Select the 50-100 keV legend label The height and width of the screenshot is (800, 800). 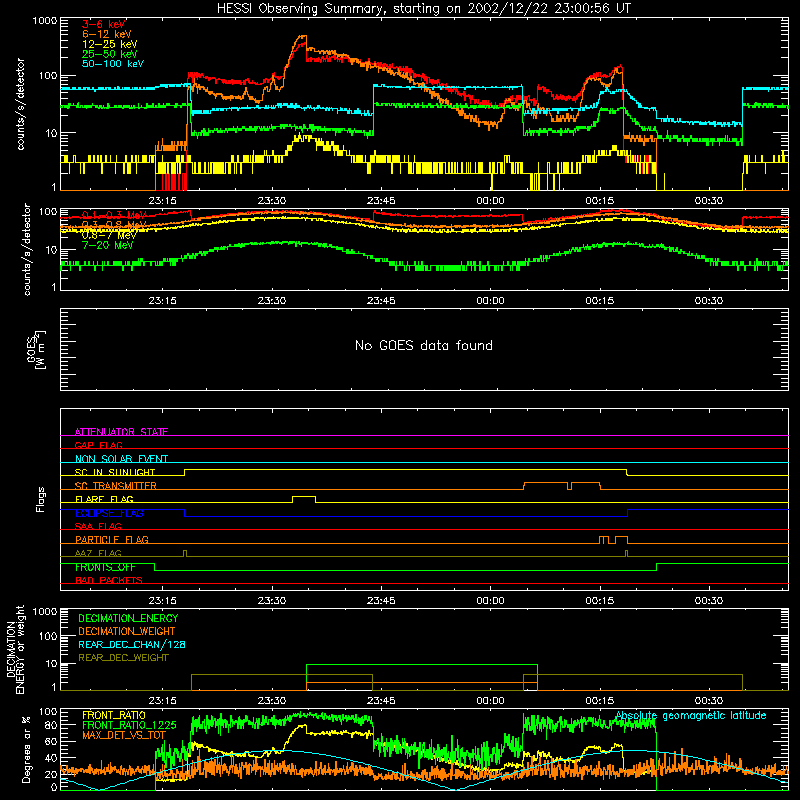[113, 64]
